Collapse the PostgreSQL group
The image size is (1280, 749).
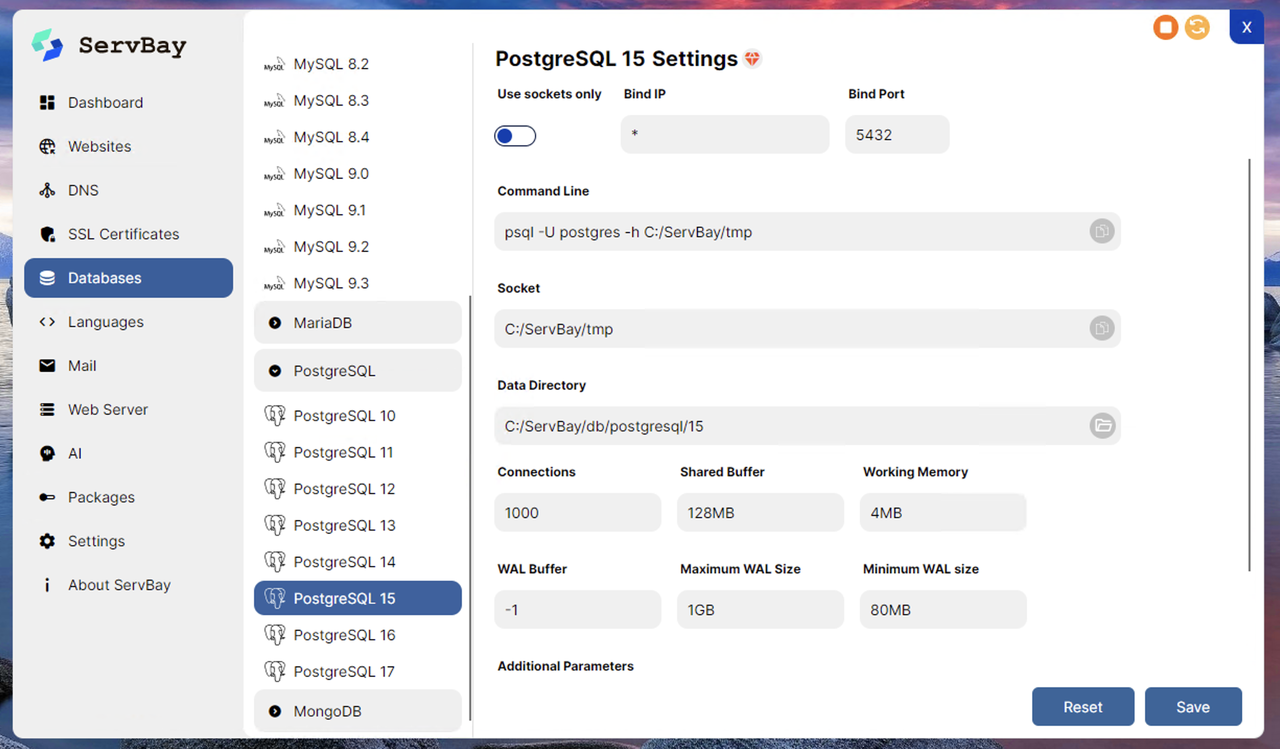[x=358, y=370]
